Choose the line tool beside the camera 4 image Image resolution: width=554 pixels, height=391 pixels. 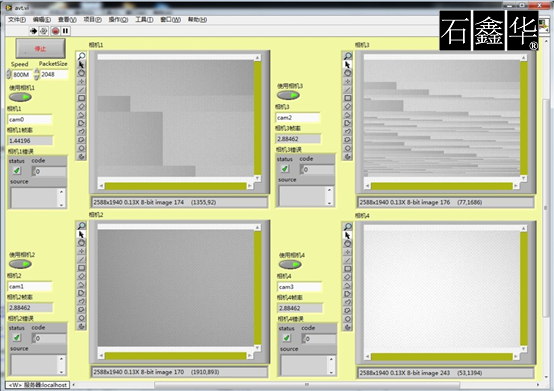point(348,260)
